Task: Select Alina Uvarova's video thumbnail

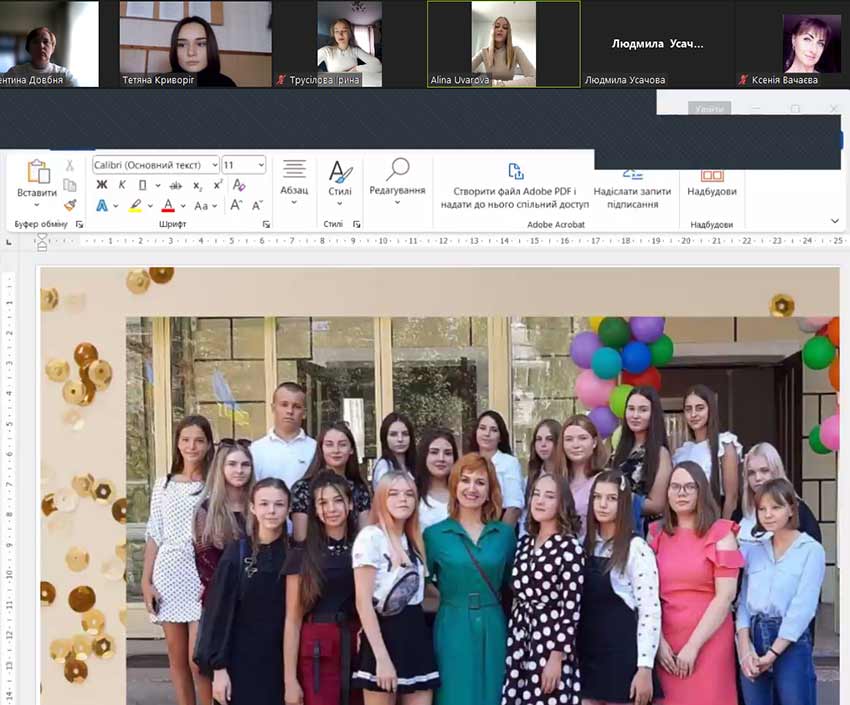Action: pos(503,43)
